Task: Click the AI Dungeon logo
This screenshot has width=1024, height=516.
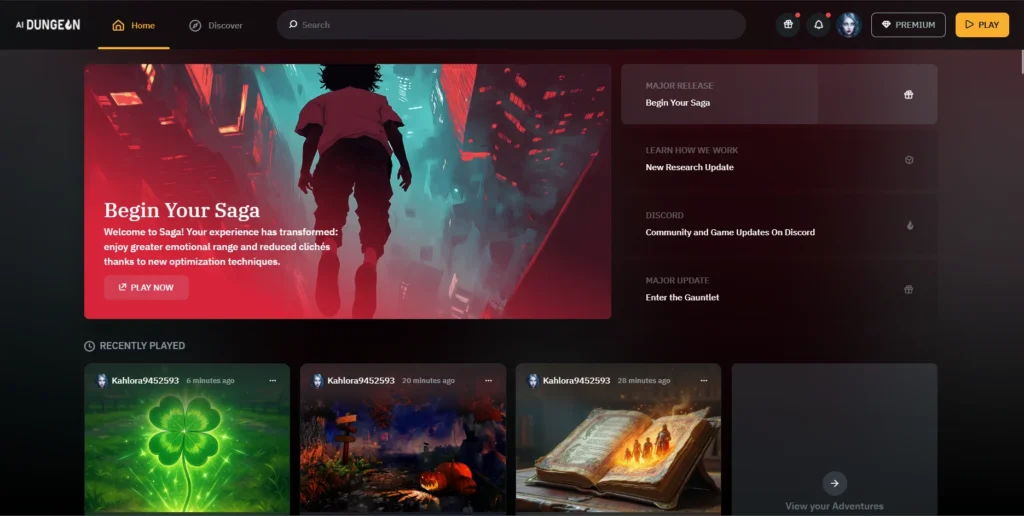Action: [48, 25]
